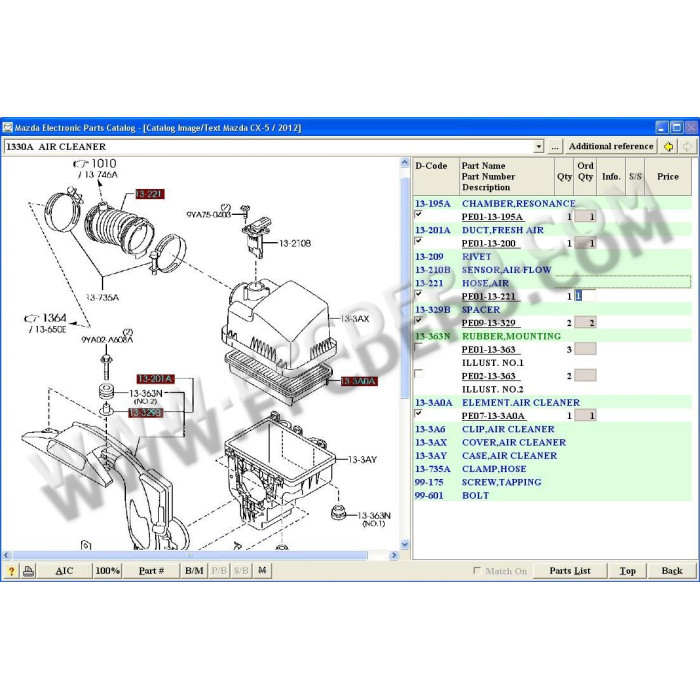The width and height of the screenshot is (700, 700).
Task: Click the M button in bottom toolbar
Action: point(262,571)
